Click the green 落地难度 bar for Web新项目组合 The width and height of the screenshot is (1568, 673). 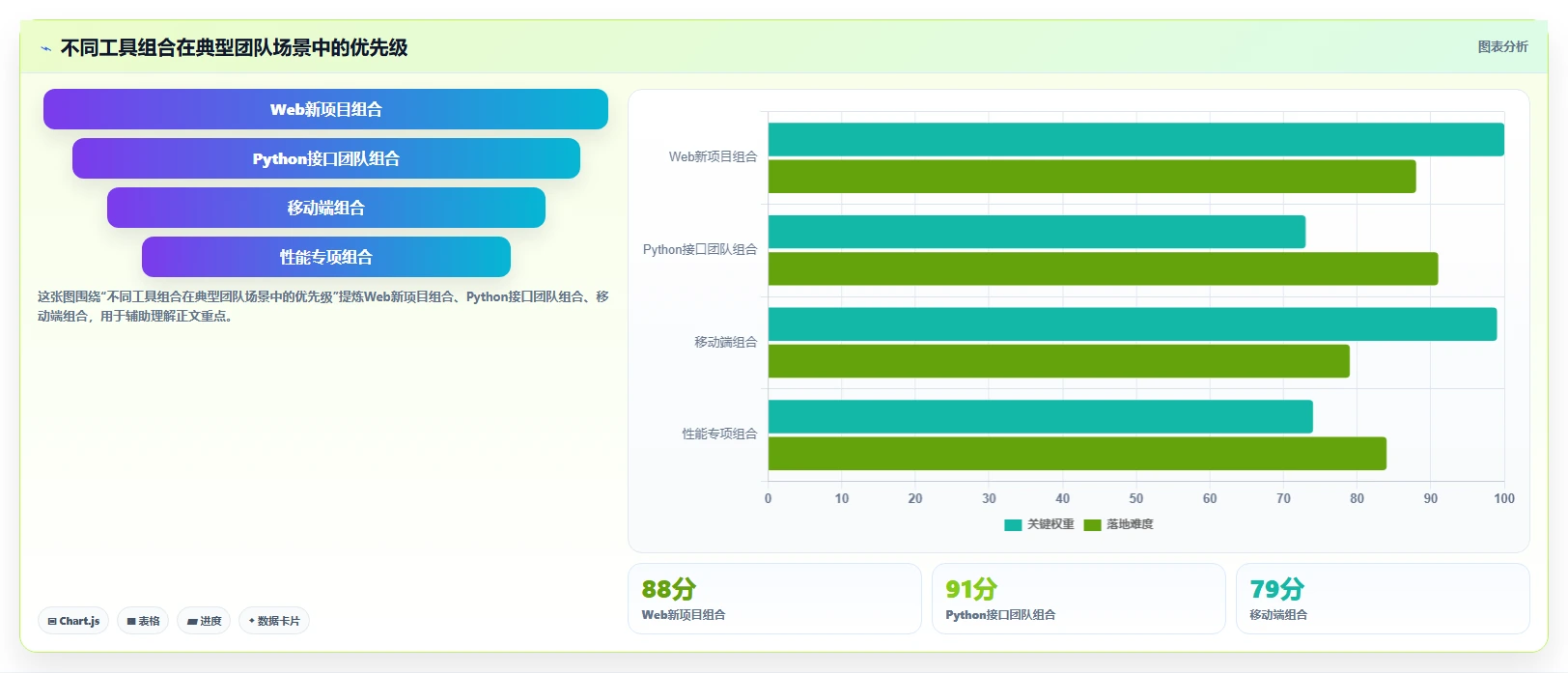[1092, 177]
